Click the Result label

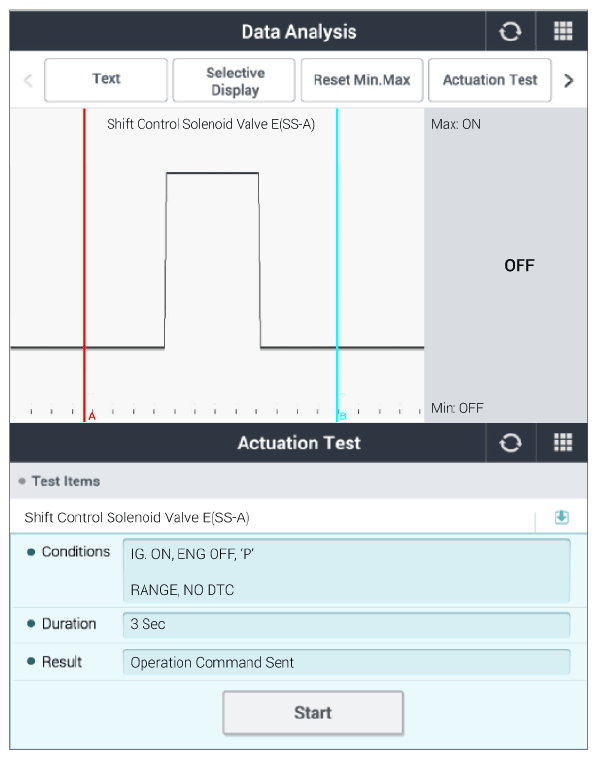click(61, 662)
